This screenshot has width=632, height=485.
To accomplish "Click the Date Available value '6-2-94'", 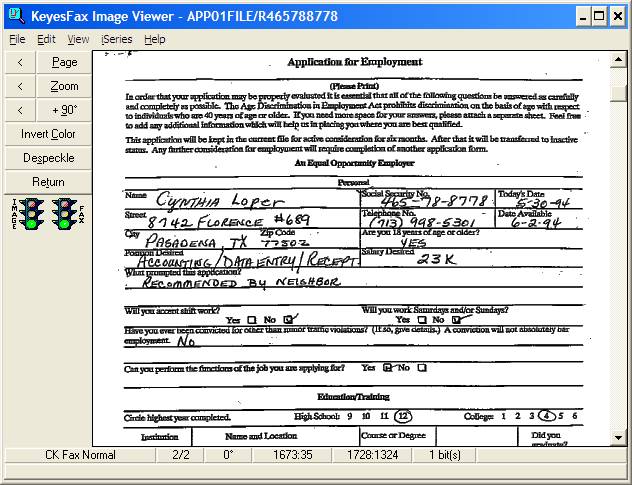I will point(536,223).
